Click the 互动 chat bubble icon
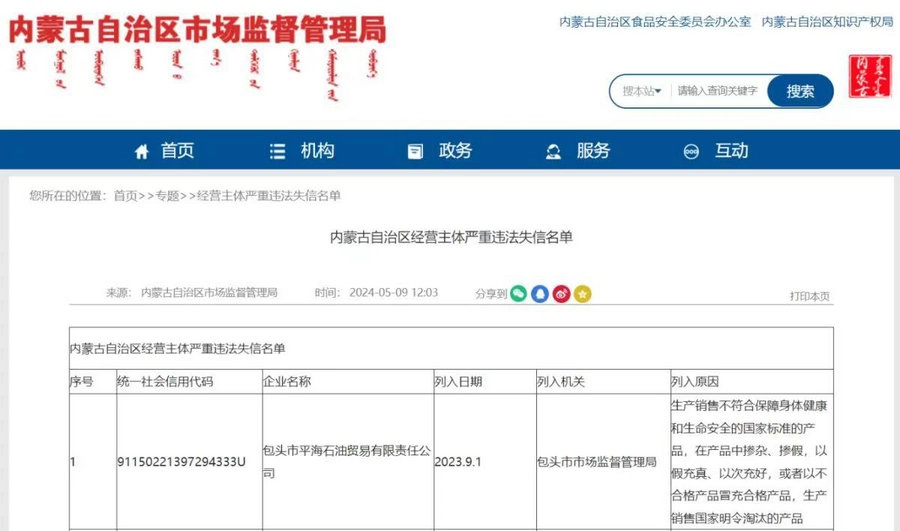This screenshot has width=900, height=531. [x=690, y=152]
